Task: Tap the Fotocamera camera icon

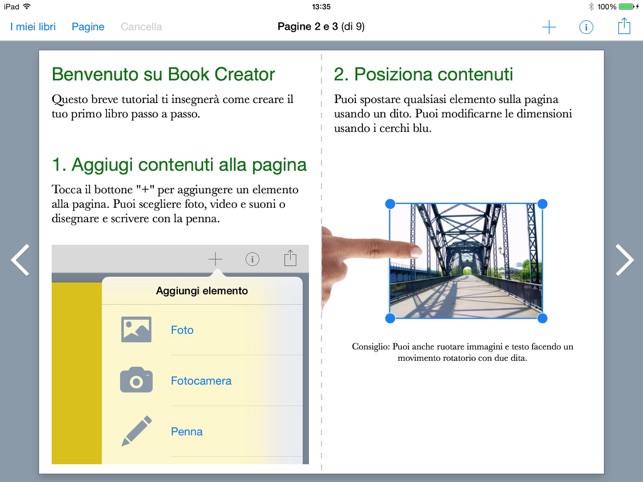Action: (136, 380)
